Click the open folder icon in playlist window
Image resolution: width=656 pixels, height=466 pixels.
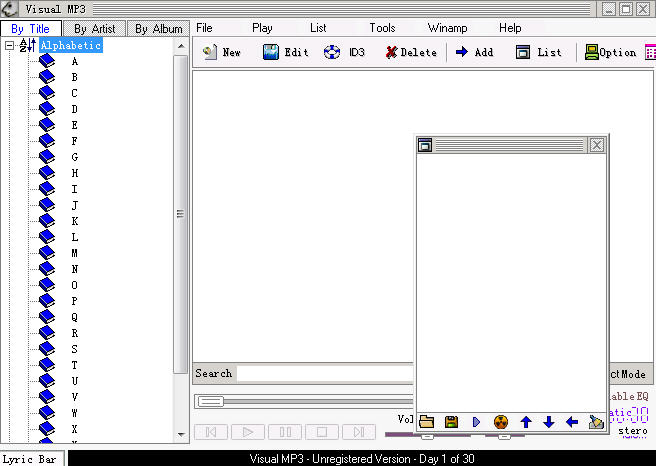(x=427, y=422)
